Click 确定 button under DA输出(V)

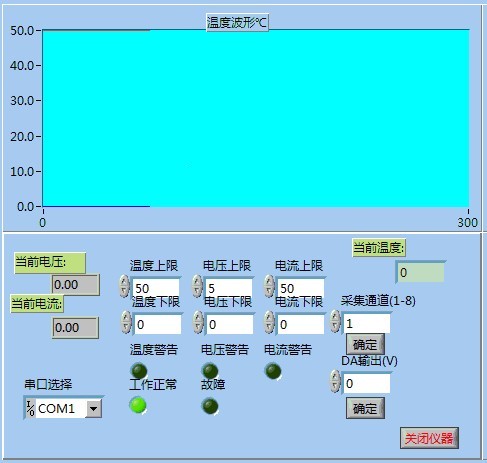(x=365, y=408)
